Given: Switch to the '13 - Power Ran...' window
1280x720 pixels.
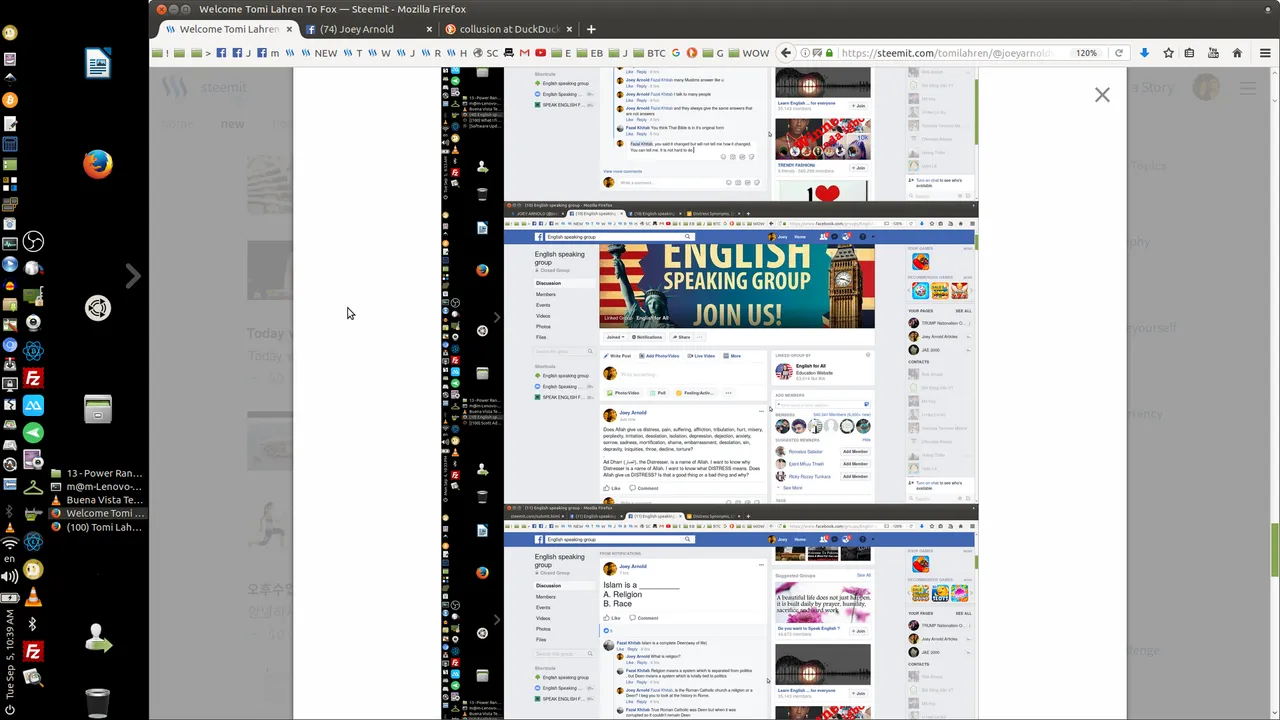Looking at the screenshot, I should point(96,473).
